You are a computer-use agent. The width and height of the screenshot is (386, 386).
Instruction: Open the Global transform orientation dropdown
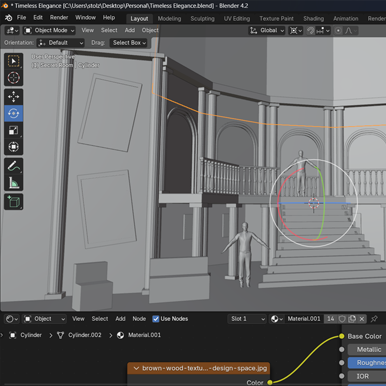coord(267,31)
